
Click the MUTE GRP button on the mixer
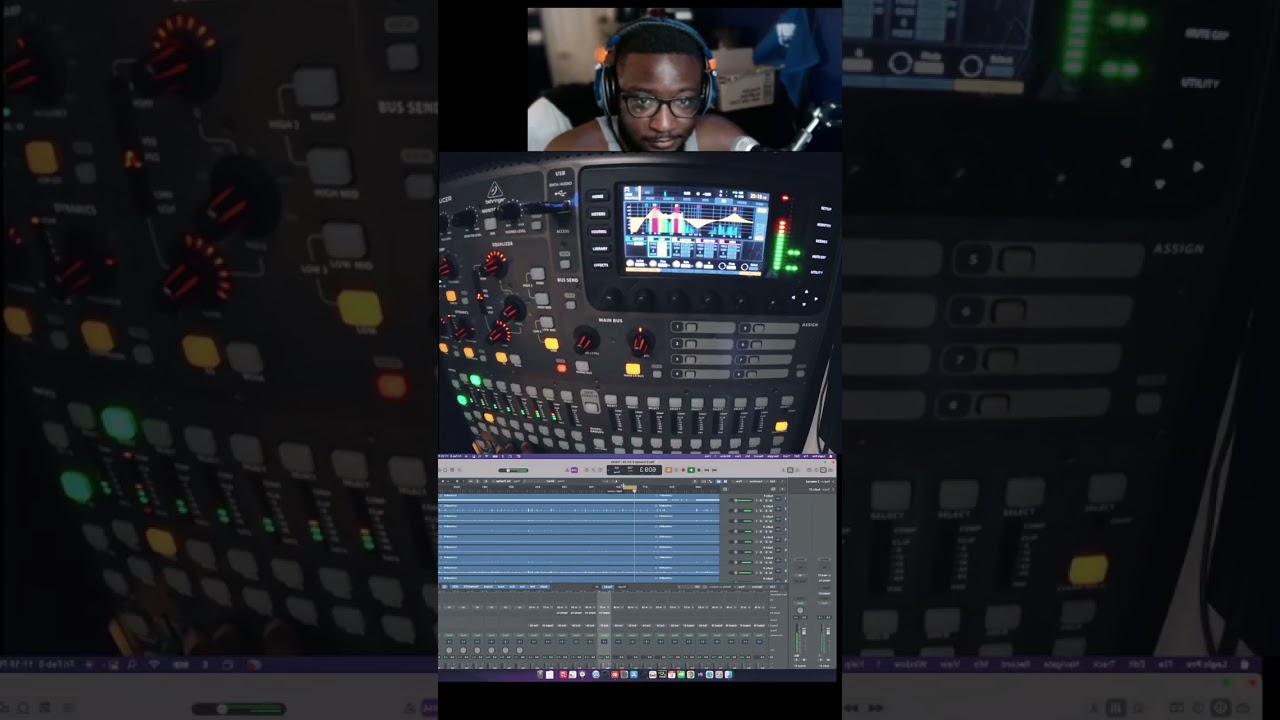[819, 257]
